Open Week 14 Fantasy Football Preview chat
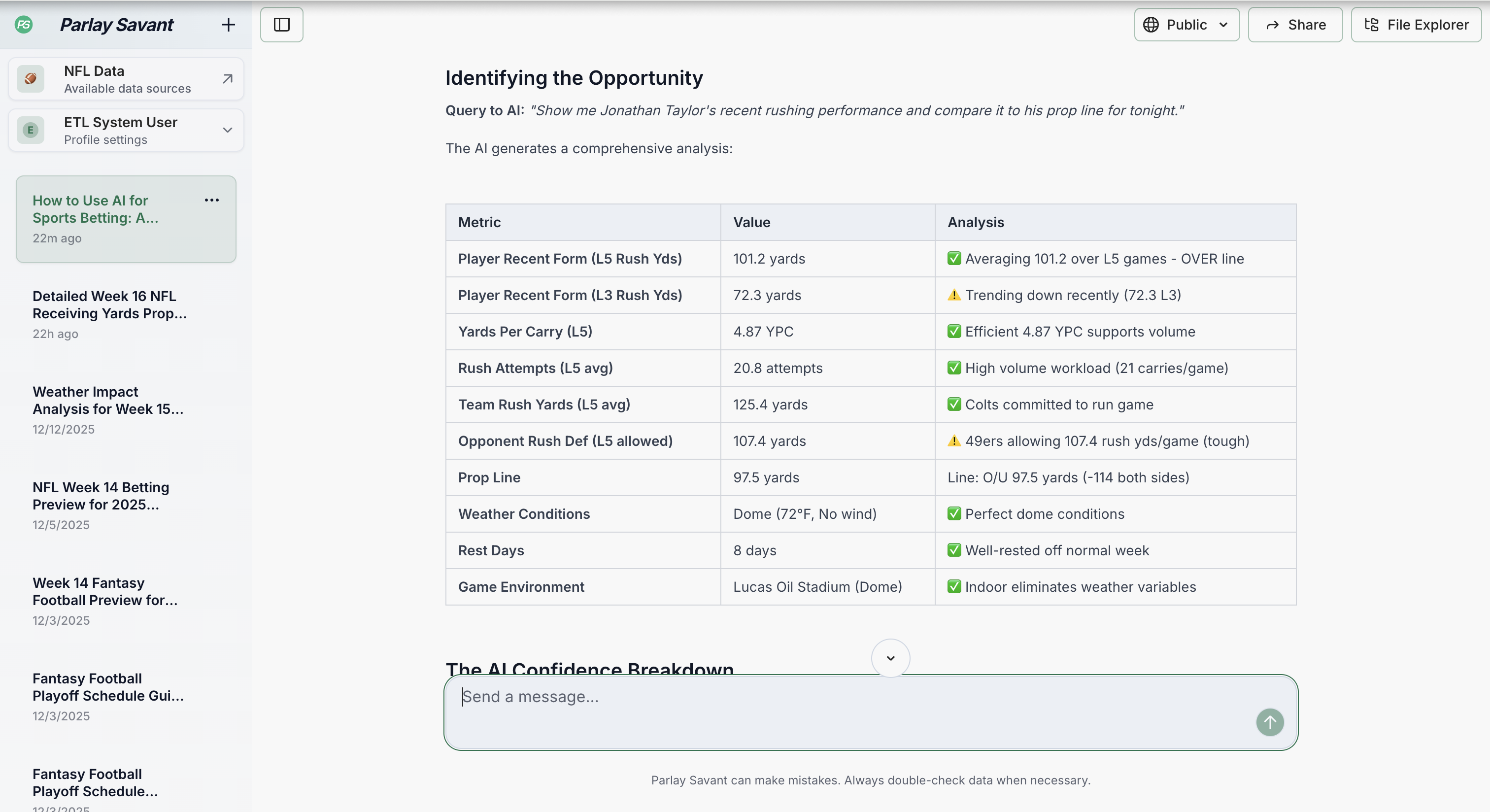The image size is (1490, 812). 126,601
